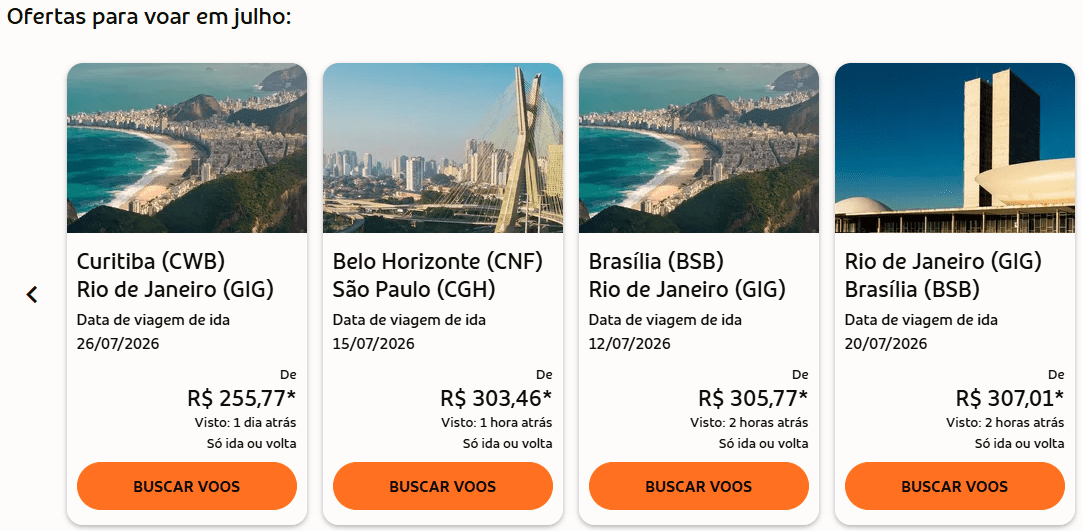Select the R$ 307,01 fare
1082x531 pixels.
coord(1009,398)
